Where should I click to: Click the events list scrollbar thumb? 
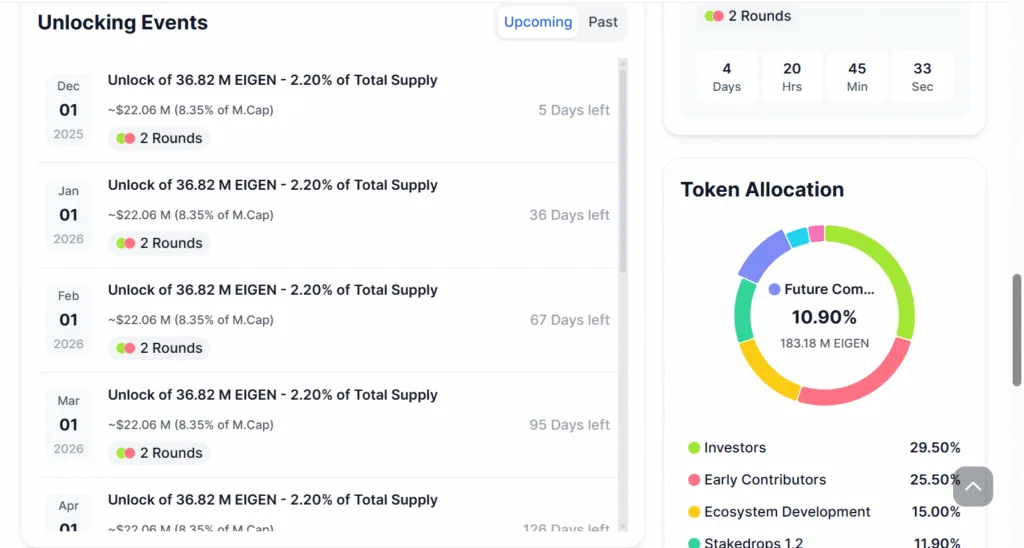tap(623, 171)
